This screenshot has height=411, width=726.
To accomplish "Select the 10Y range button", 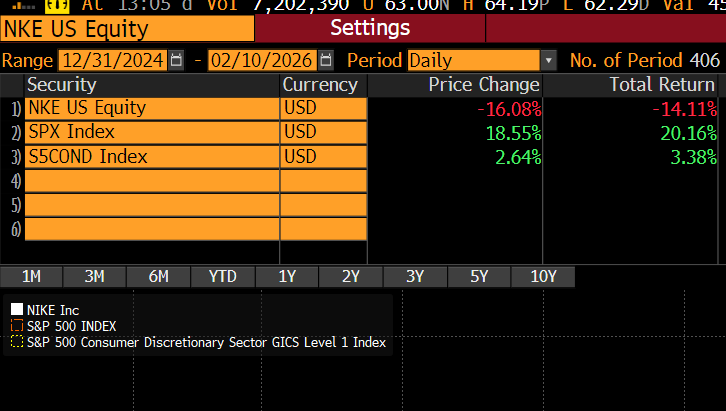I will point(543,276).
